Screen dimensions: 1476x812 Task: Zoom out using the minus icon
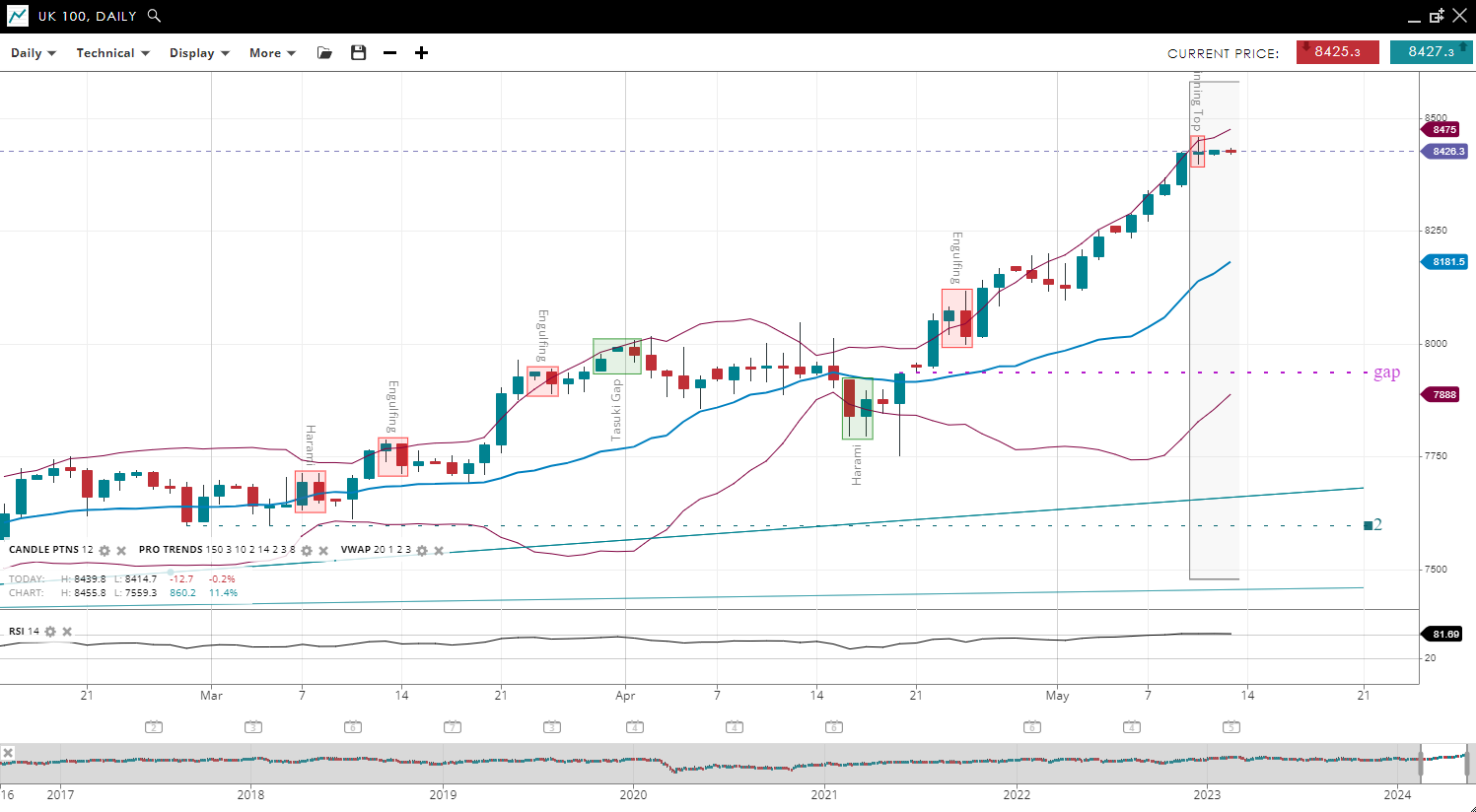pyautogui.click(x=390, y=53)
